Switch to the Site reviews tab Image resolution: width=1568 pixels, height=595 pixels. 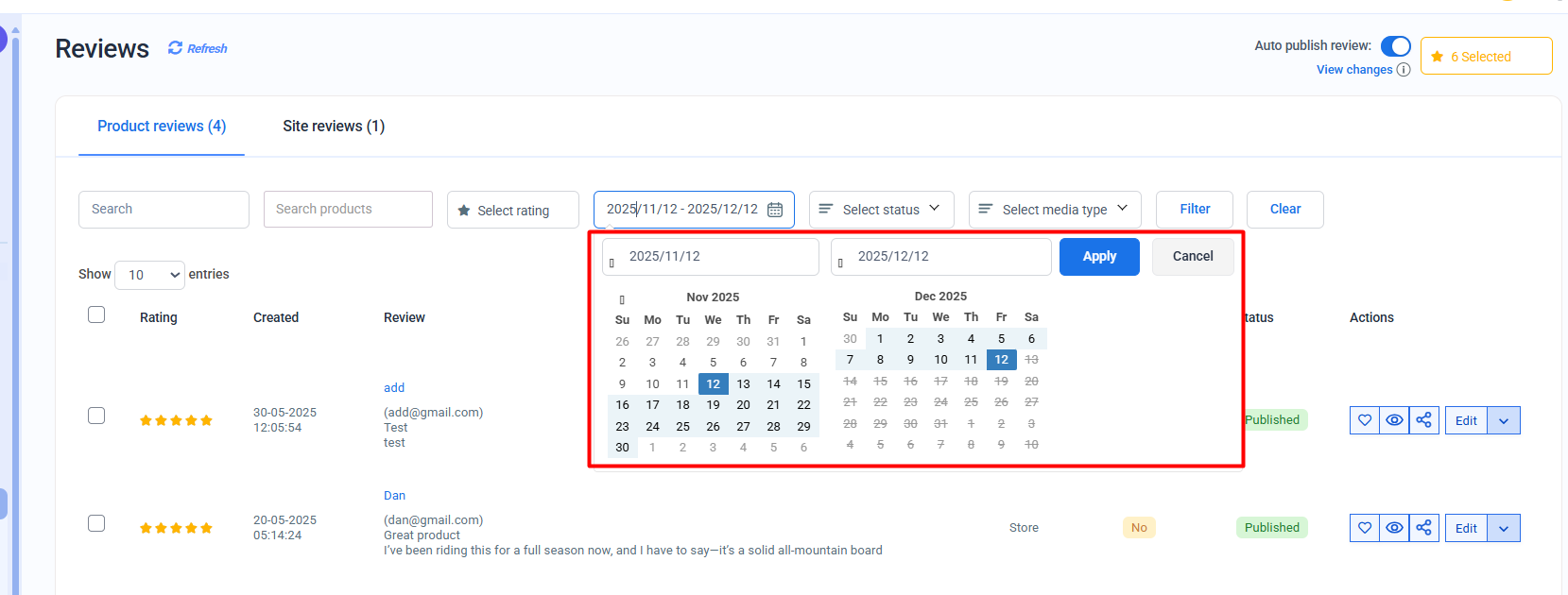(x=334, y=127)
